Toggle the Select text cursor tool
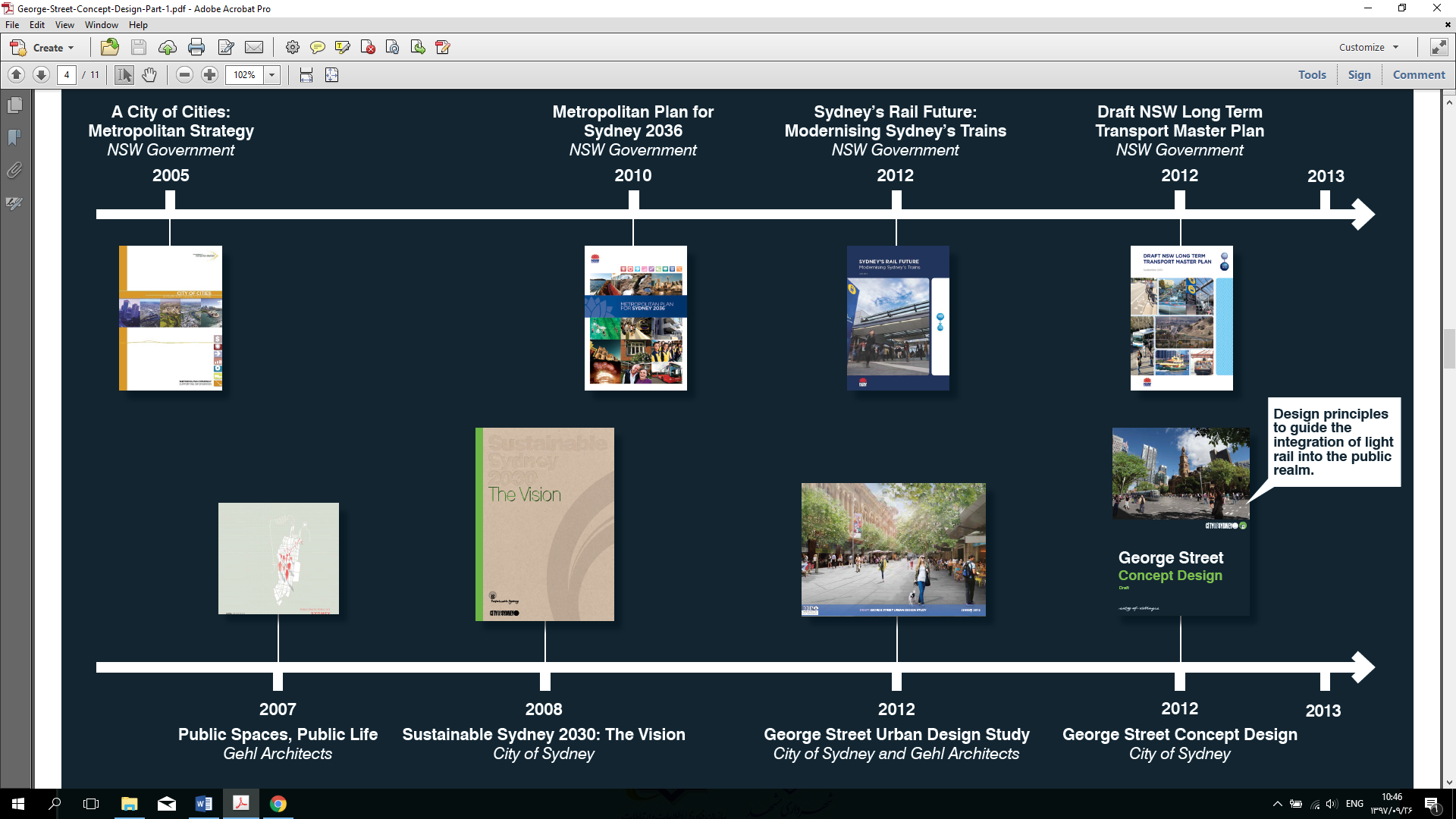Screen dimensions: 1456x819 (x=124, y=74)
